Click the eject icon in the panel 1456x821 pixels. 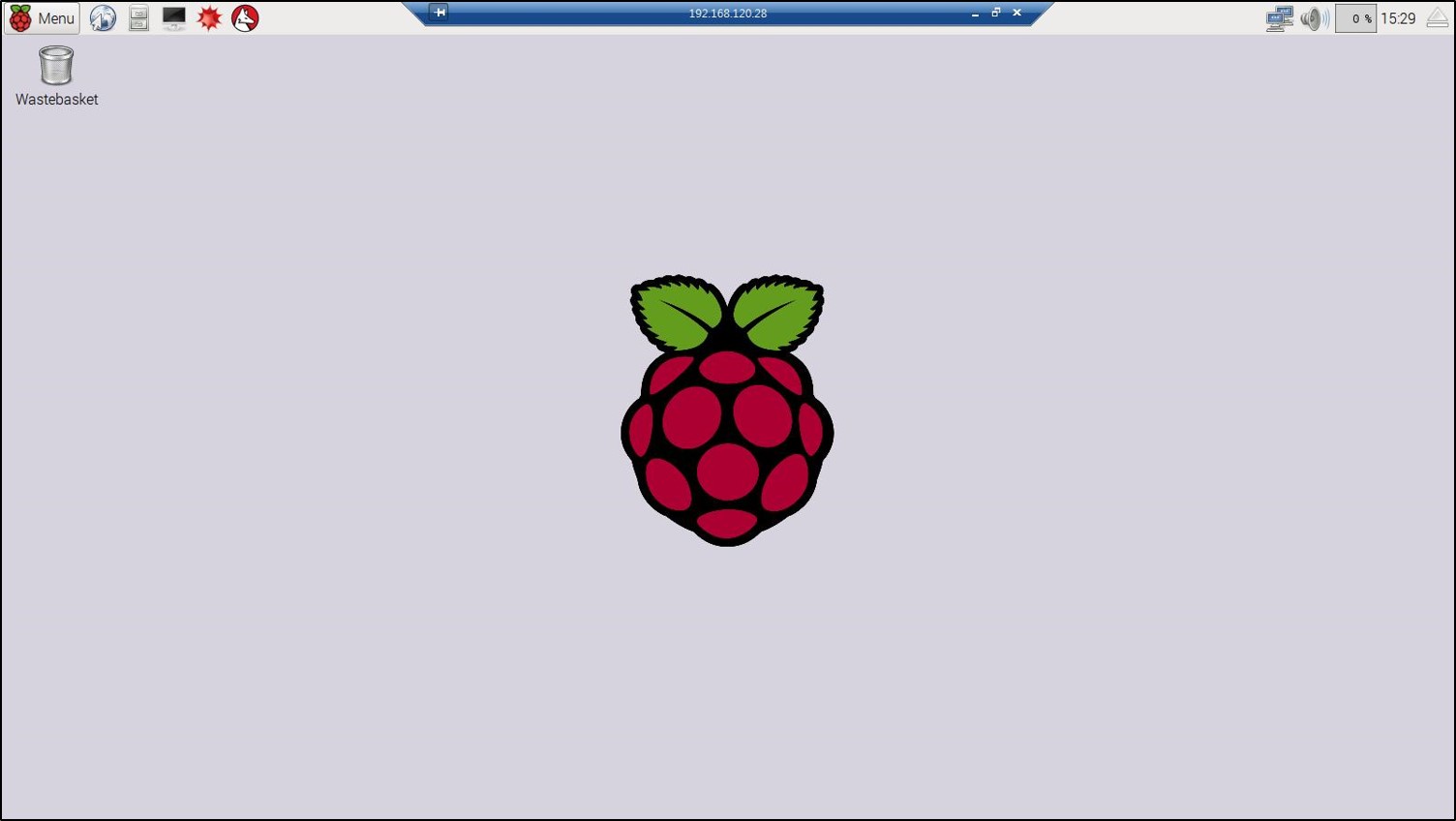point(1438,18)
